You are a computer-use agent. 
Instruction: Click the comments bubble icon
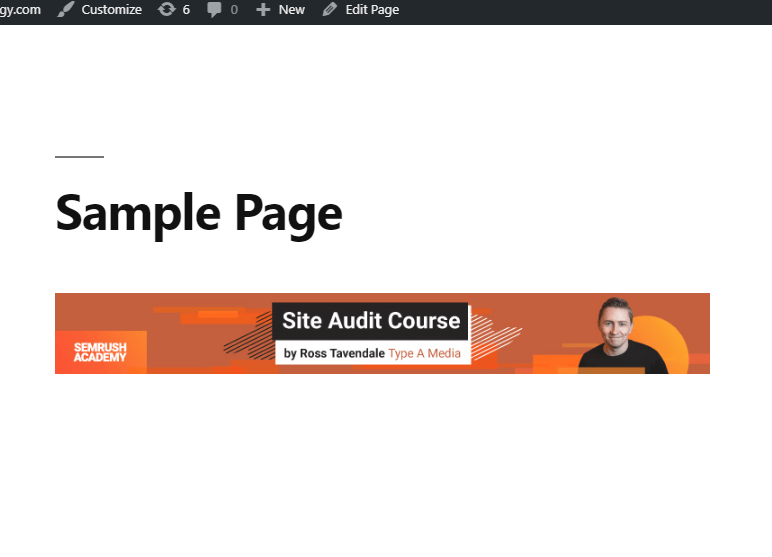click(214, 10)
